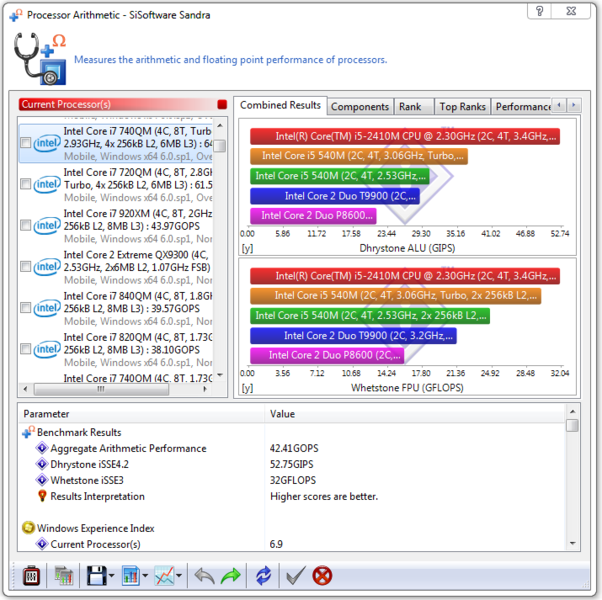Click the red Current Processor(s) color marker
This screenshot has height=600, width=602.
(x=222, y=104)
